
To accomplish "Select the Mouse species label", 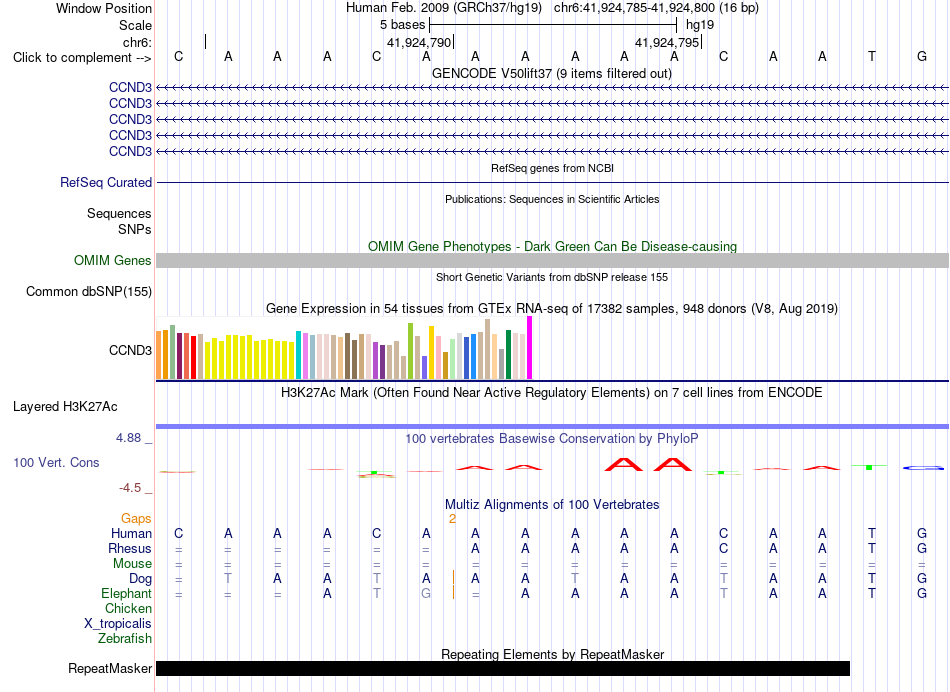I will click(x=132, y=564).
